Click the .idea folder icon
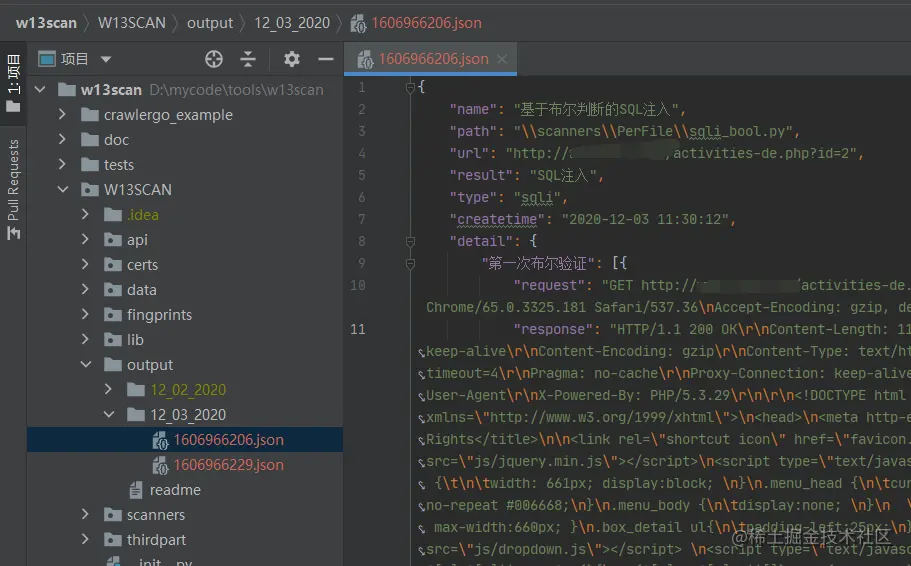The image size is (911, 566). click(113, 214)
